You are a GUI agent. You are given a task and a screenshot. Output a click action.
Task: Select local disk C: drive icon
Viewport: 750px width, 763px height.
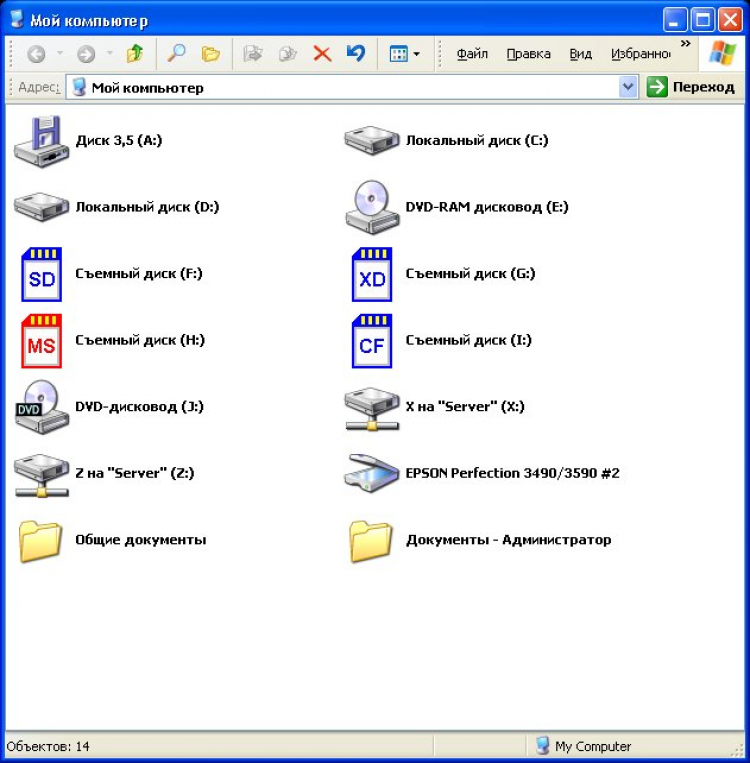pyautogui.click(x=372, y=141)
